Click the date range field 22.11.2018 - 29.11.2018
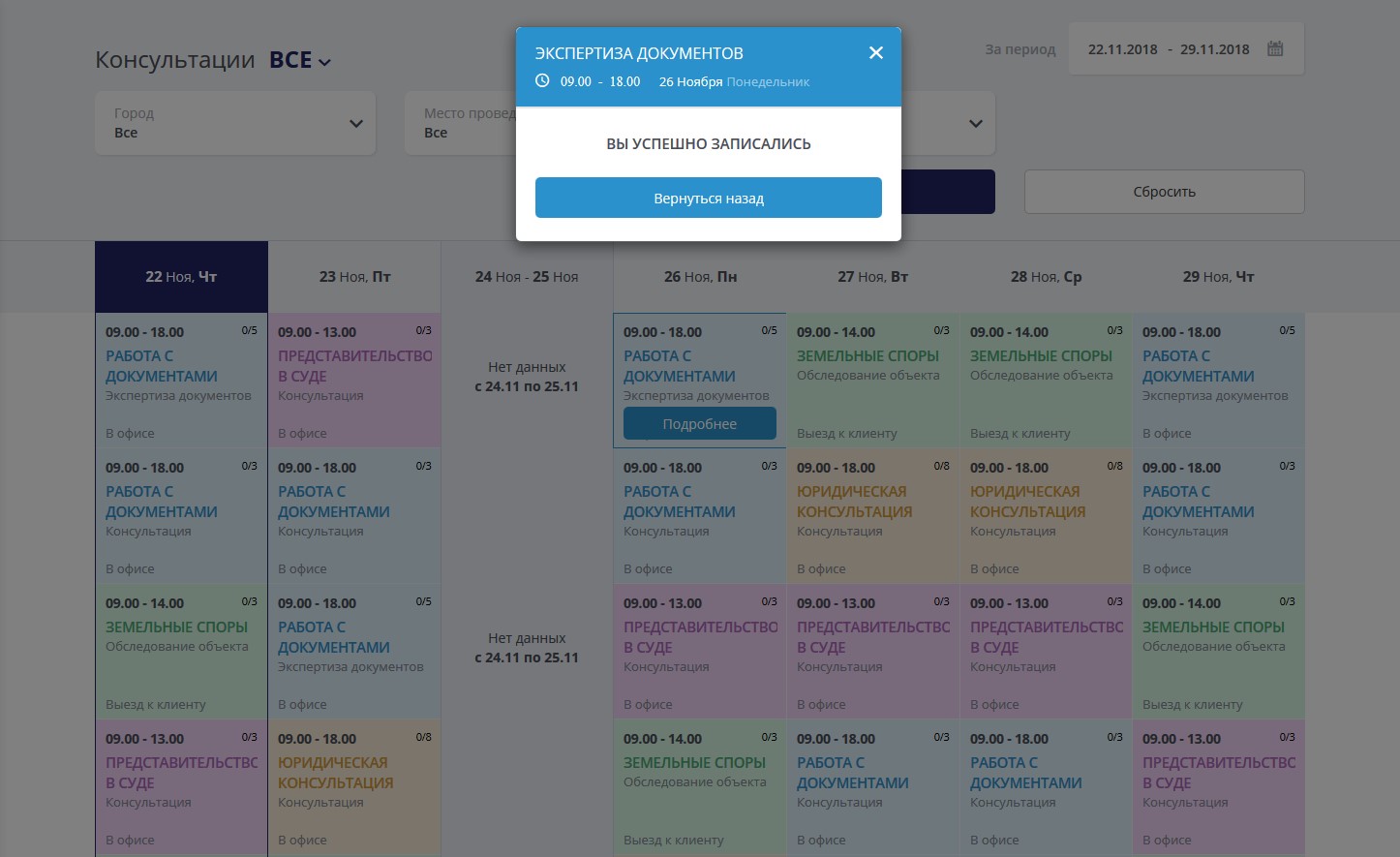1400x857 pixels. click(1168, 49)
